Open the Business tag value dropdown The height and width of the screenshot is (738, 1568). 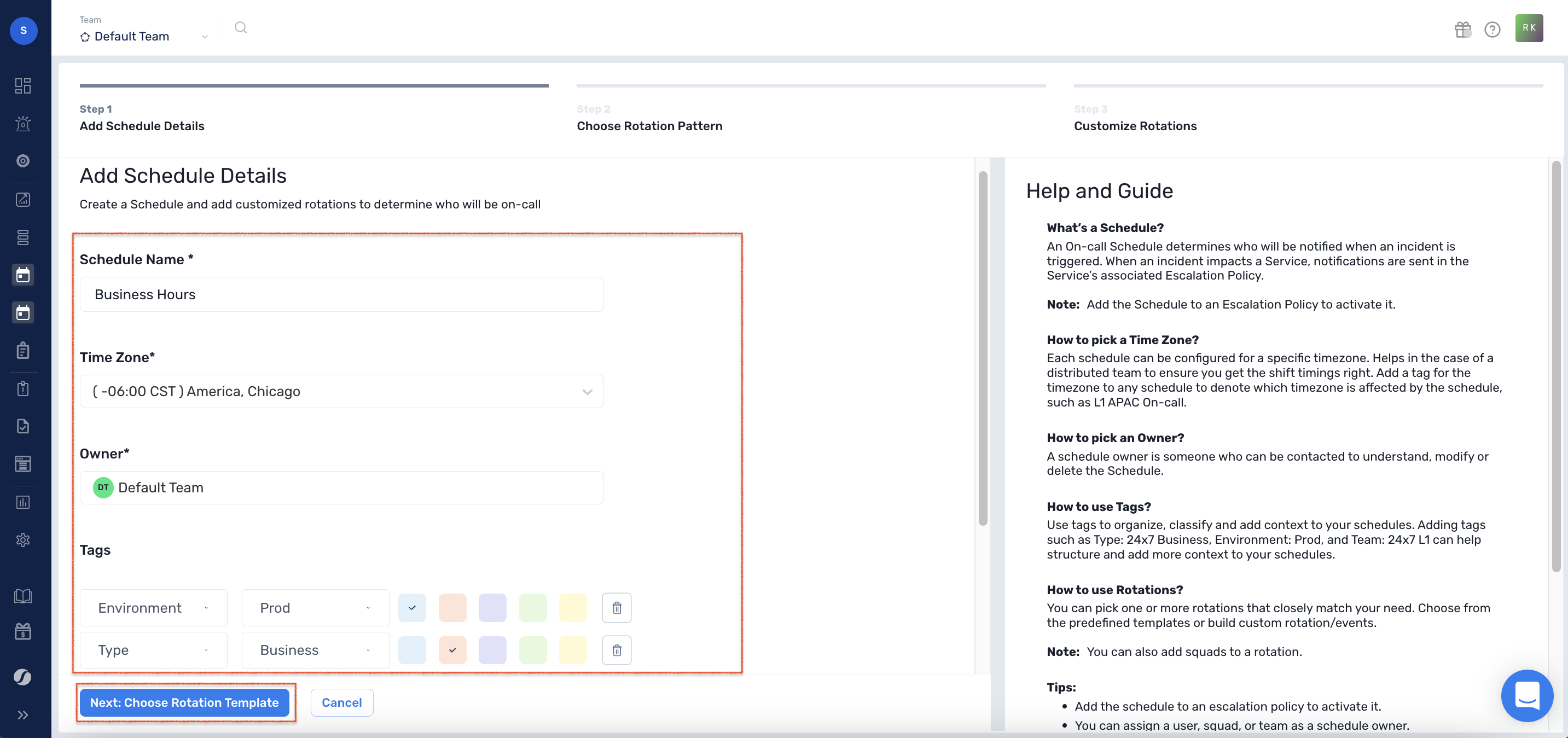click(315, 650)
